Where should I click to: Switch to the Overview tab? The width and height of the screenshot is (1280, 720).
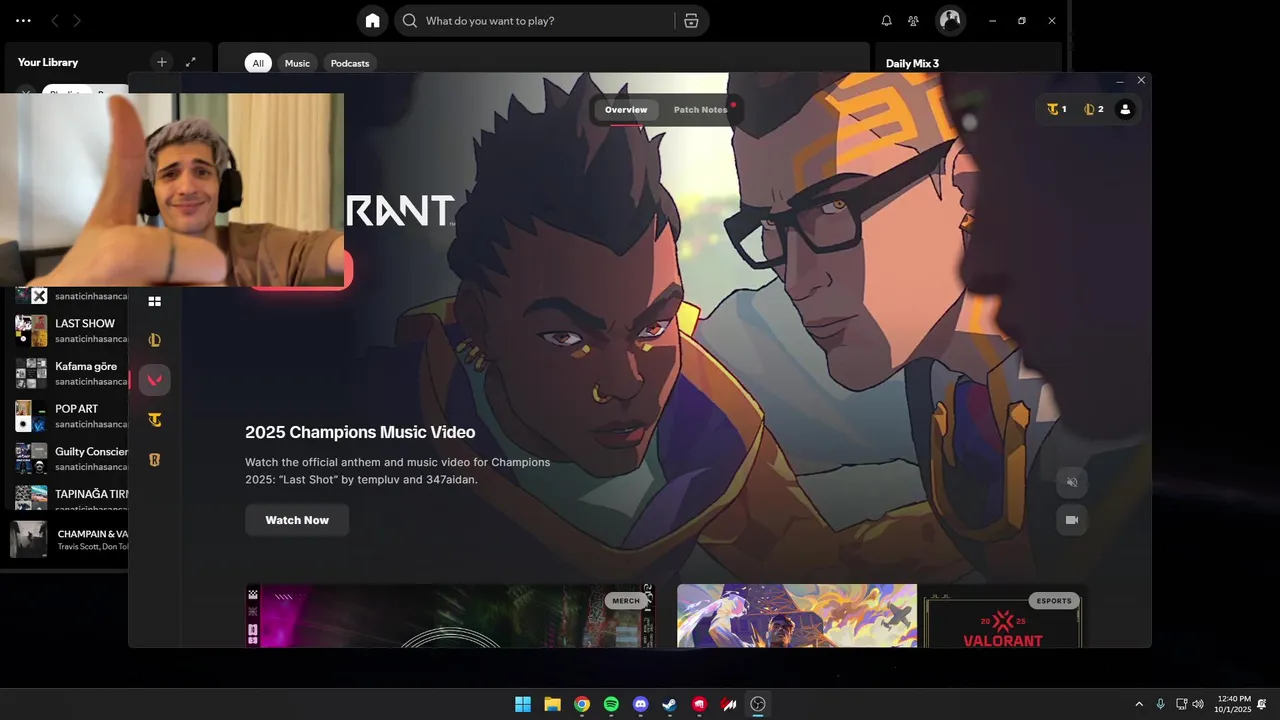626,110
